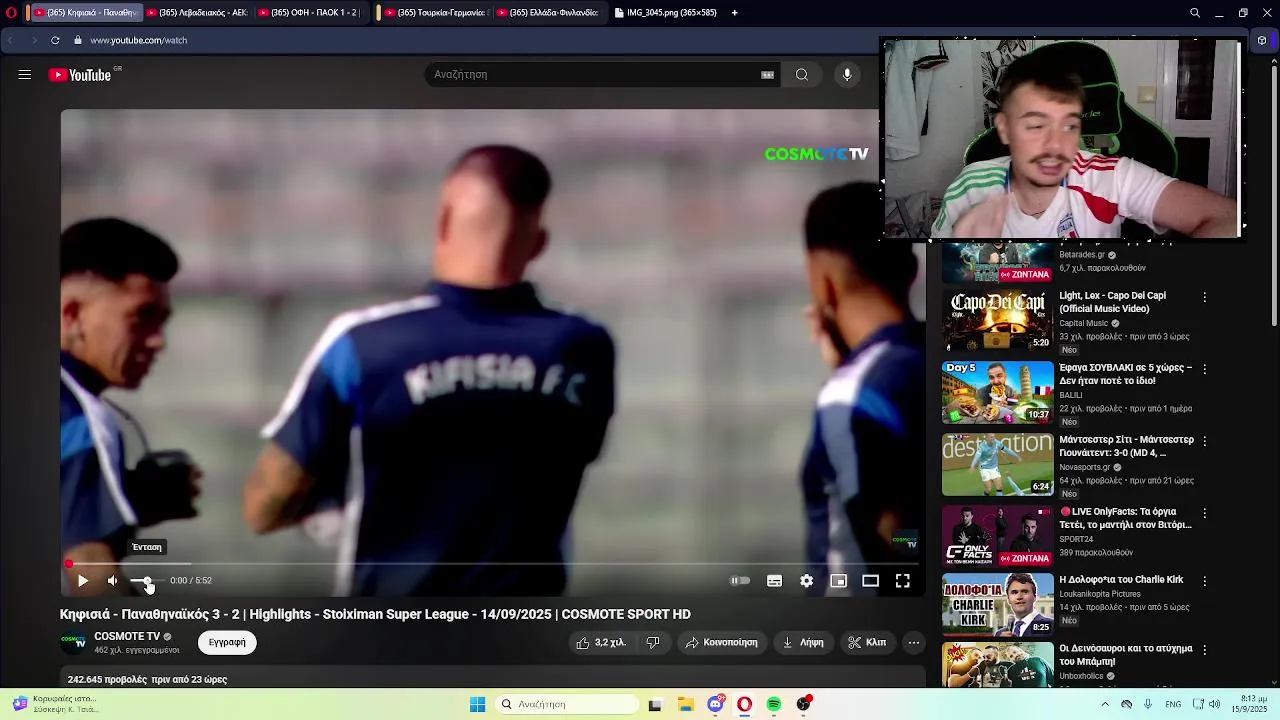Open the Opera icon in the taskbar
This screenshot has width=1280, height=720.
click(x=744, y=704)
